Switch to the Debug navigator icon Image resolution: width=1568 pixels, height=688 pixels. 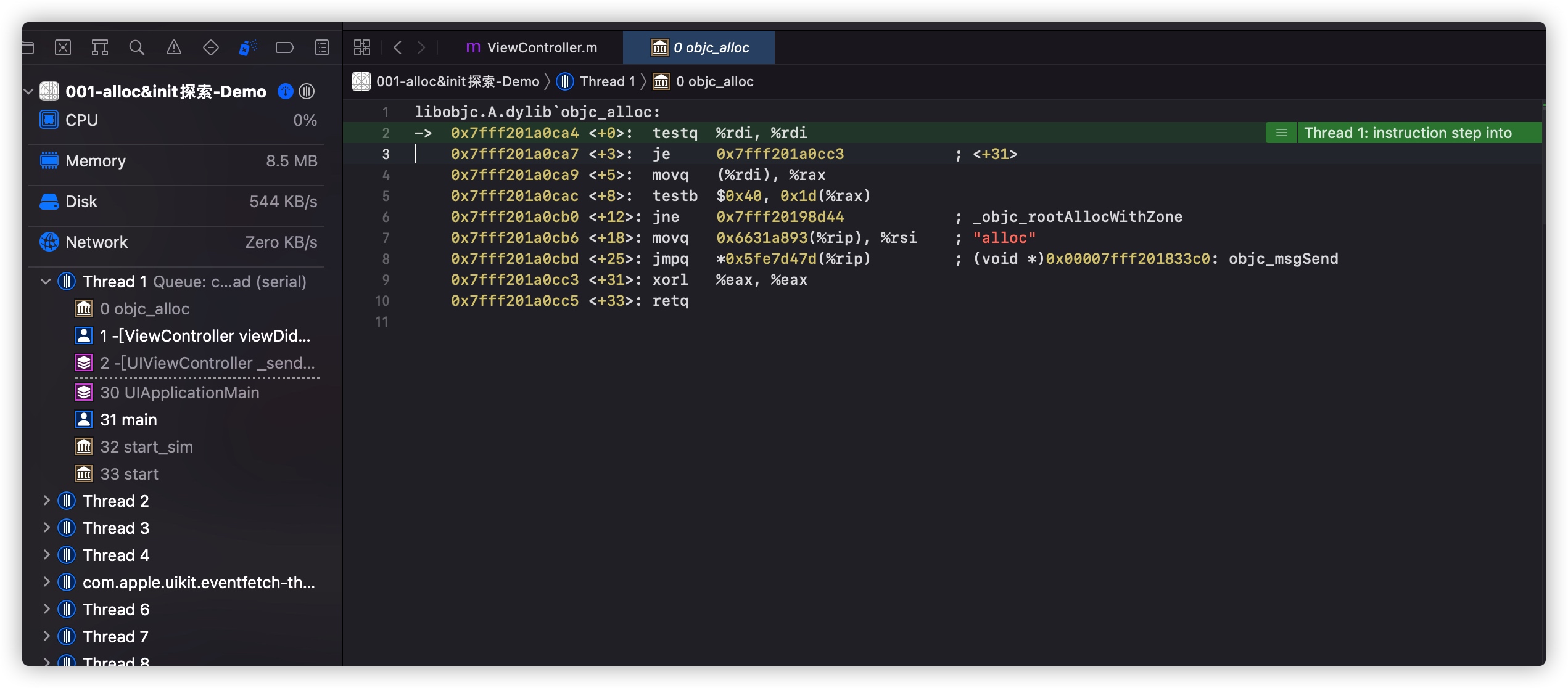click(x=247, y=47)
